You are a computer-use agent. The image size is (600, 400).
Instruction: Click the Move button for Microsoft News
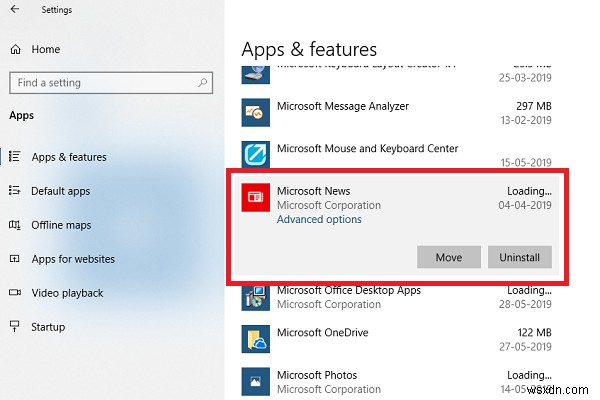(x=449, y=257)
